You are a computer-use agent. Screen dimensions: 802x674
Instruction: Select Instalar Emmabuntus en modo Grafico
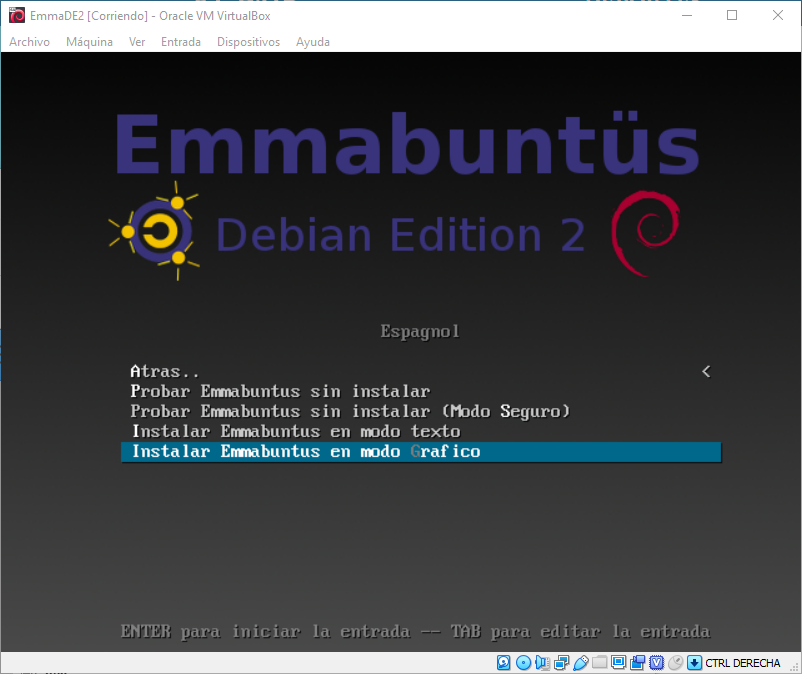click(x=305, y=452)
